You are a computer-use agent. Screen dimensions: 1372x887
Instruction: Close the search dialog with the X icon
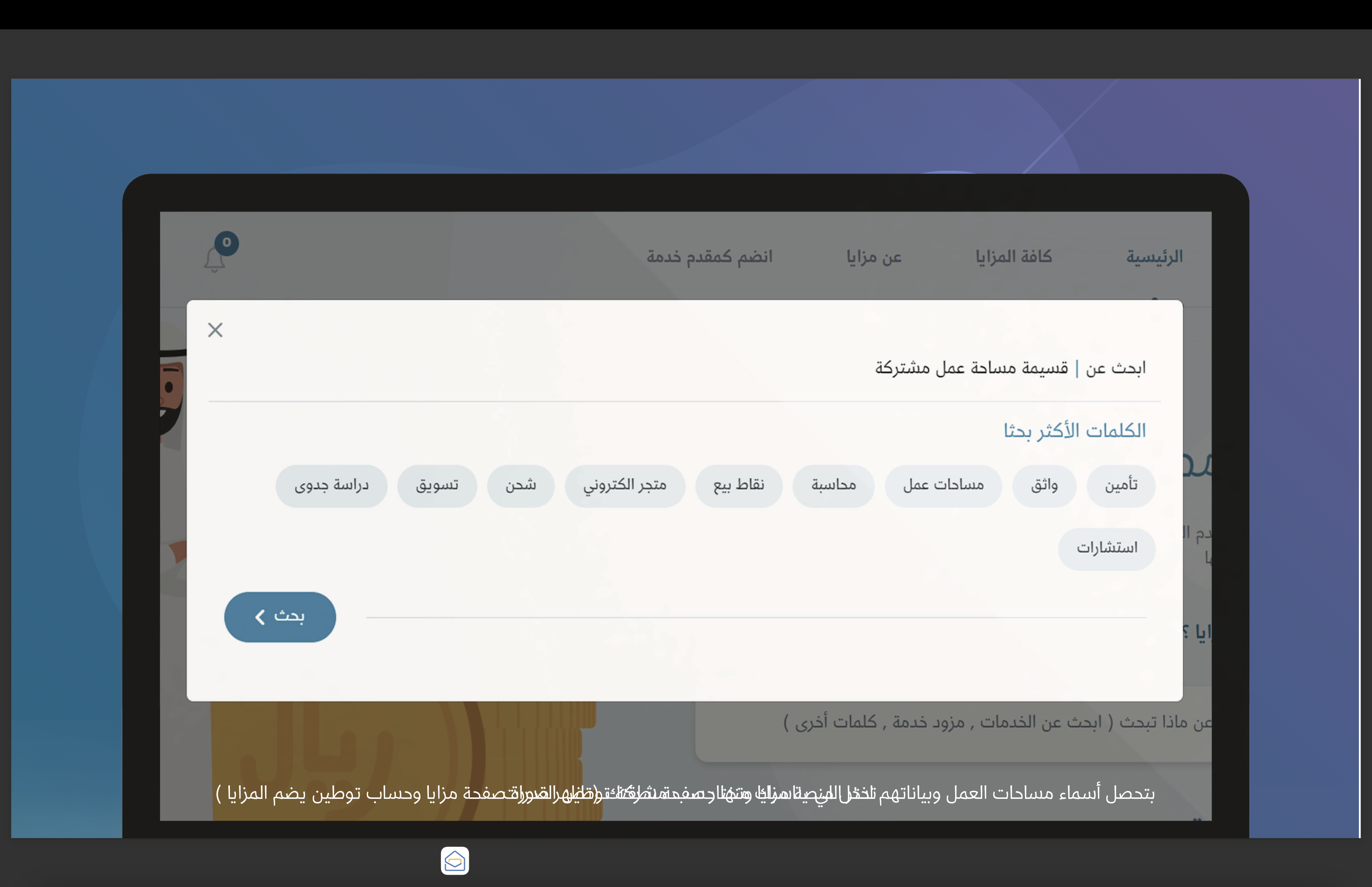point(215,330)
